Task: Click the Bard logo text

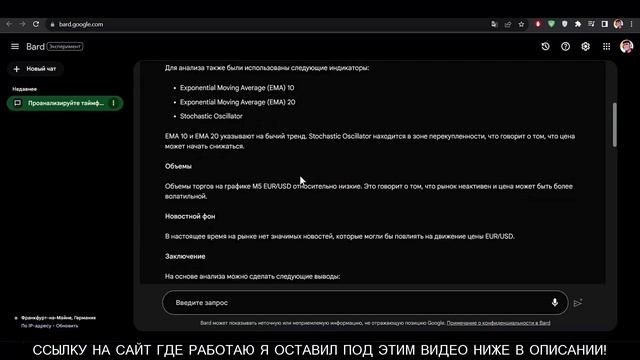Action: 35,47
